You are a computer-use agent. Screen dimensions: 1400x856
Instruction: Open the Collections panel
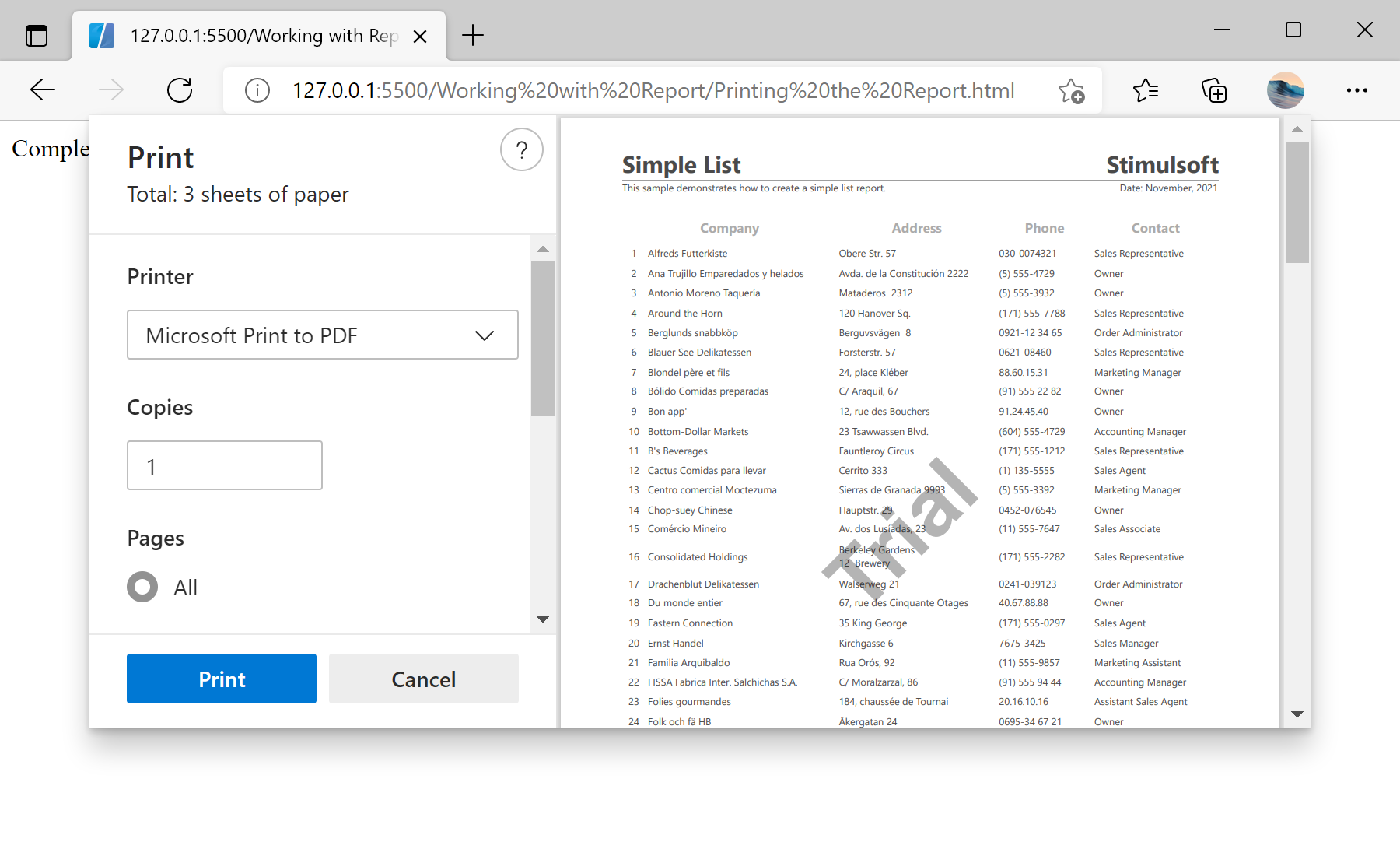(x=1213, y=90)
